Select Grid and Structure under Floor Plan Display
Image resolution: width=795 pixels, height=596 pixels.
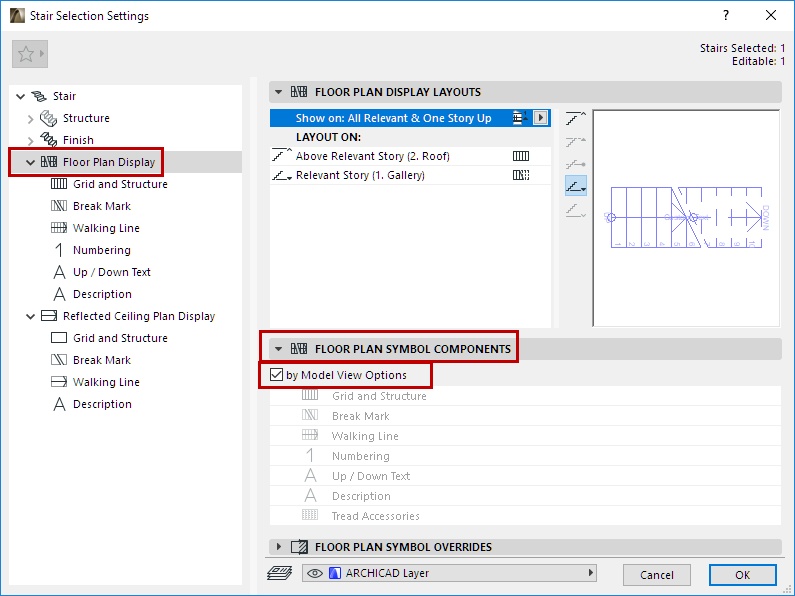tap(120, 184)
